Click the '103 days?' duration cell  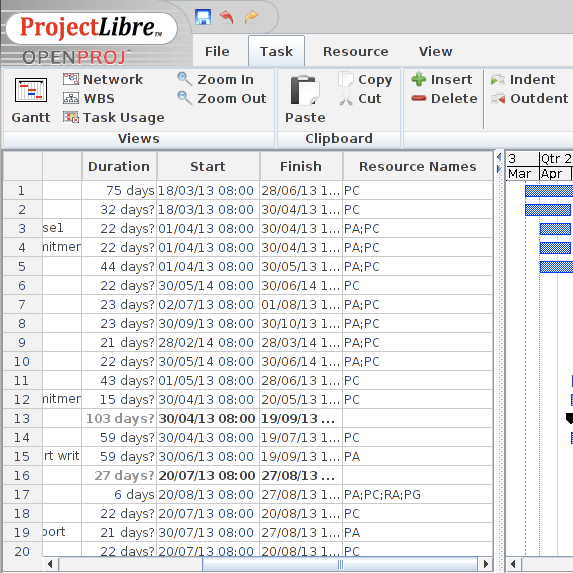coord(119,418)
